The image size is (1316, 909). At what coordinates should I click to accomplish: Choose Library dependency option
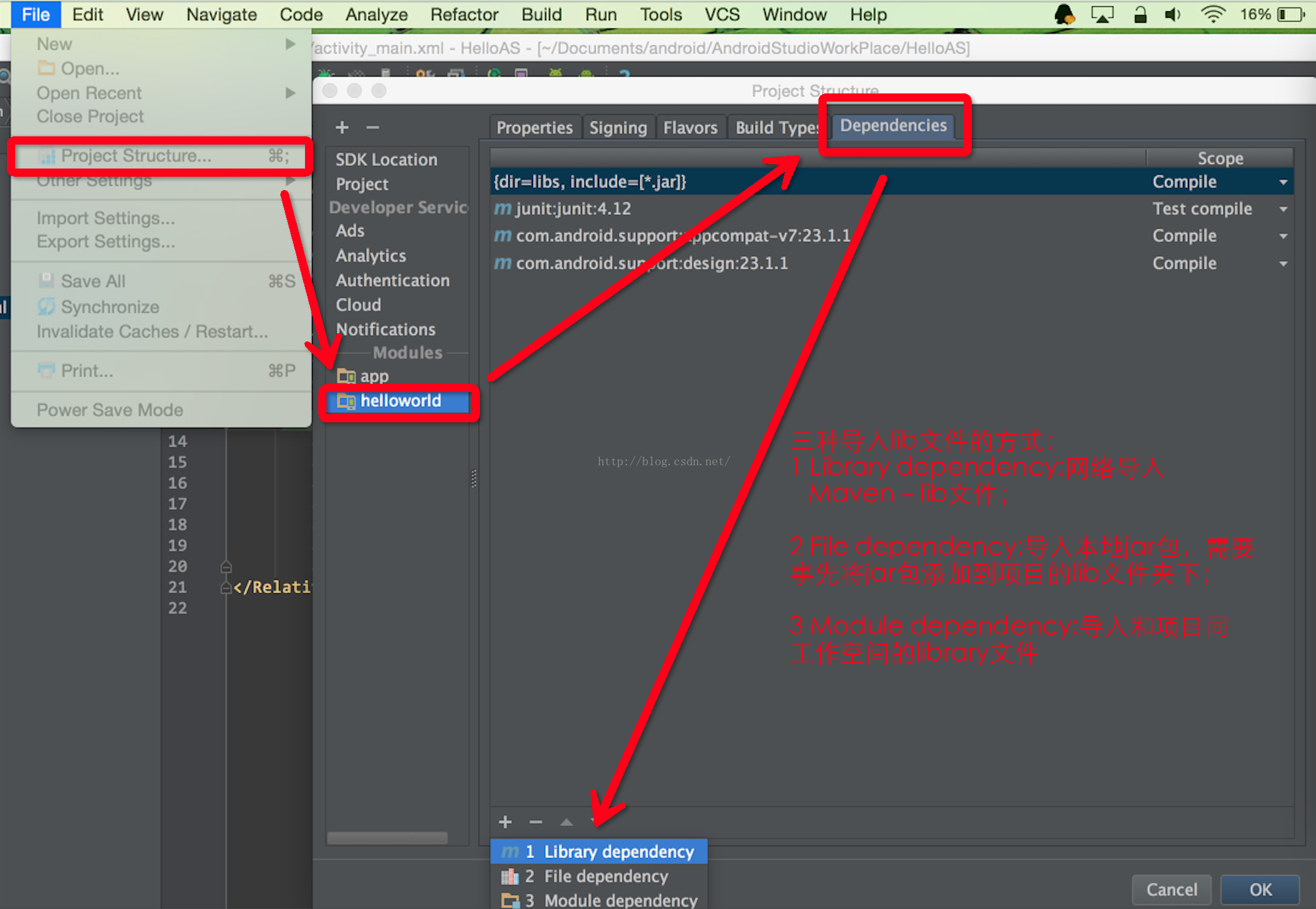599,852
